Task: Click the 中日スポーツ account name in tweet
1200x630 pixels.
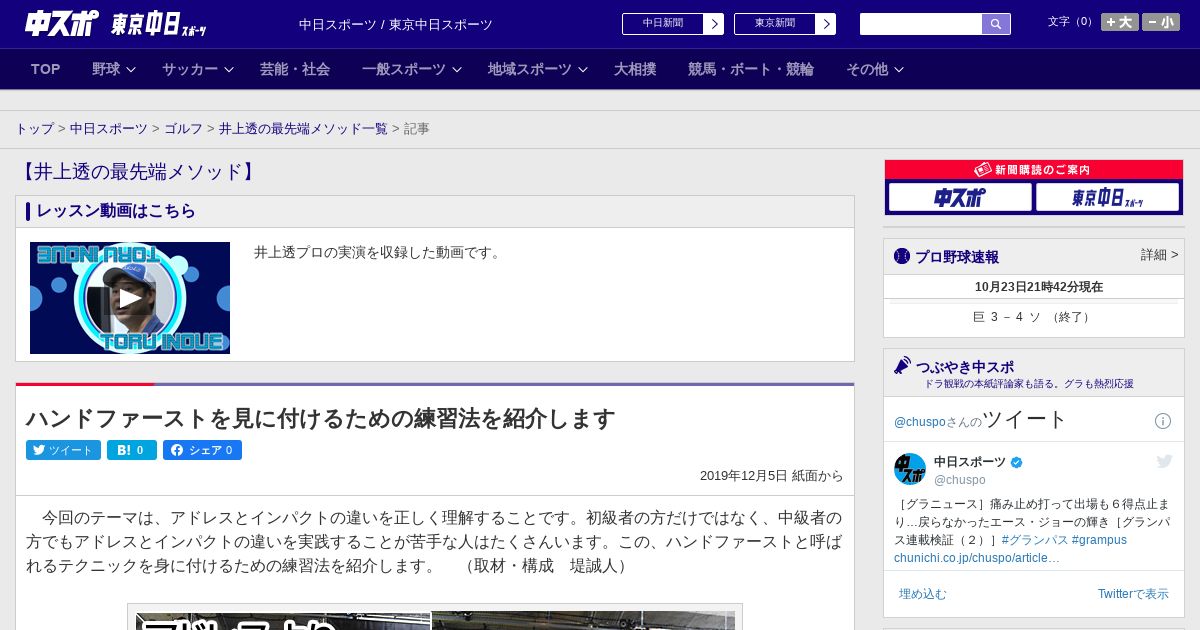Action: pos(970,462)
